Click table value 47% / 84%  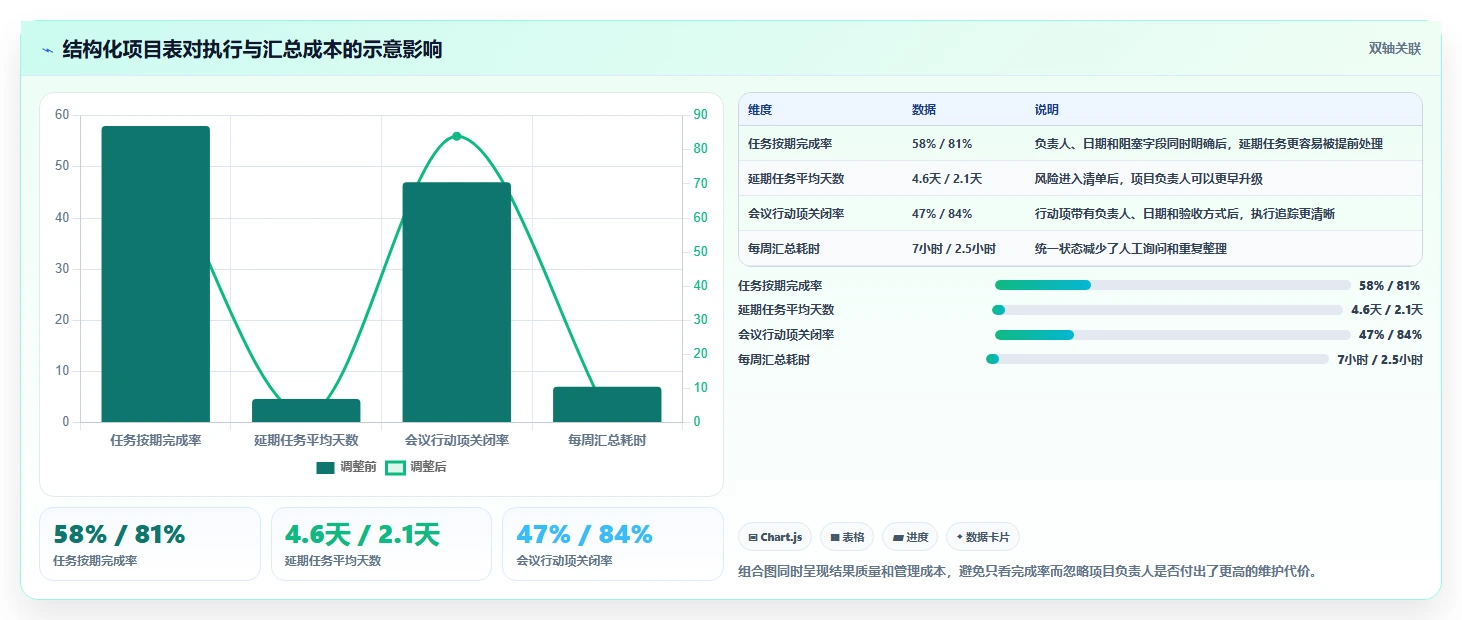click(x=942, y=214)
